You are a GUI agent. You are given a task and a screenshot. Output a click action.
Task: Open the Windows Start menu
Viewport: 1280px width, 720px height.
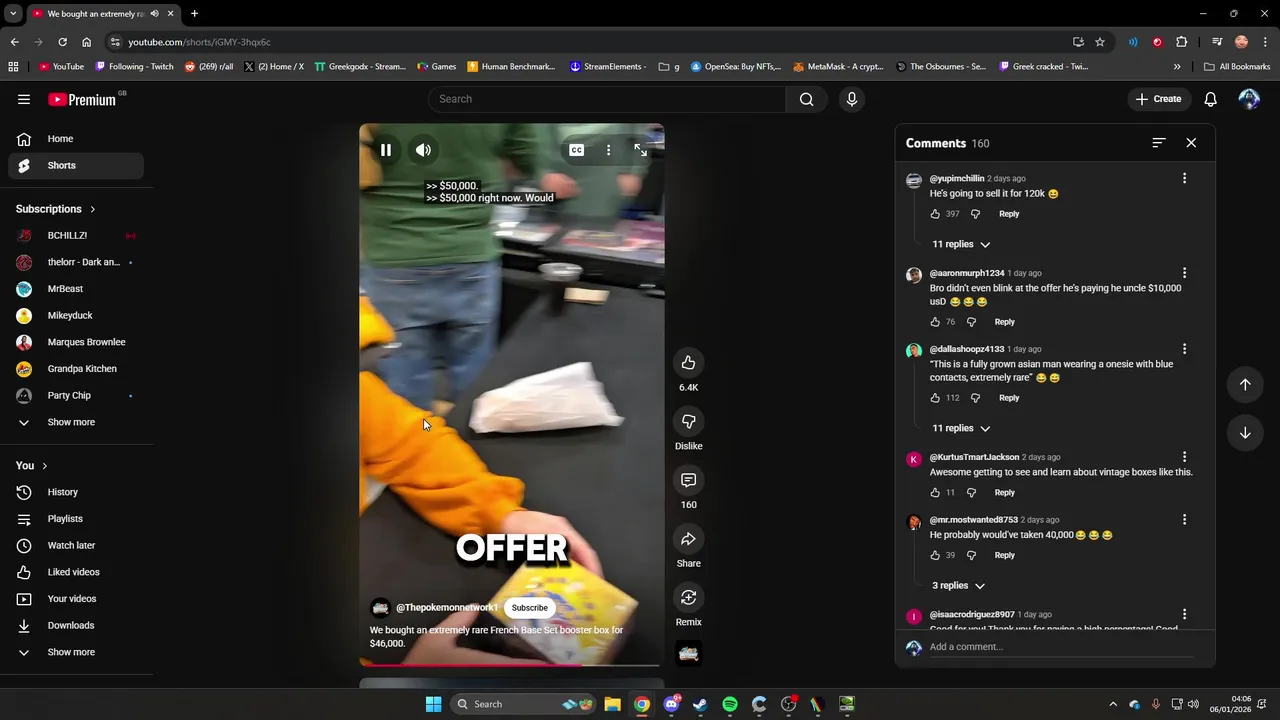click(433, 704)
